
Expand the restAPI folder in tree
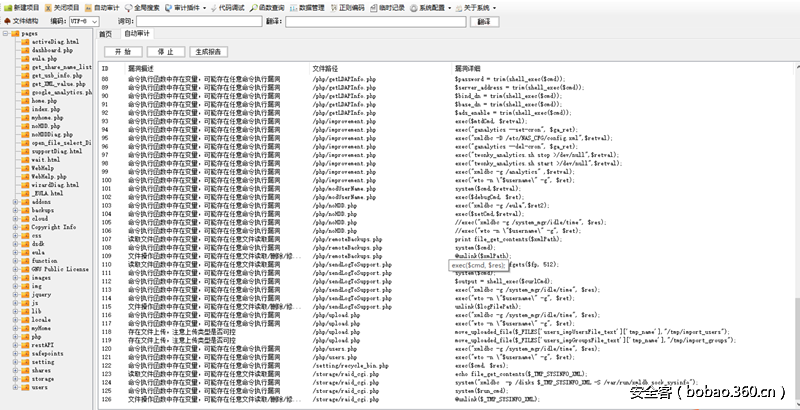point(14,343)
